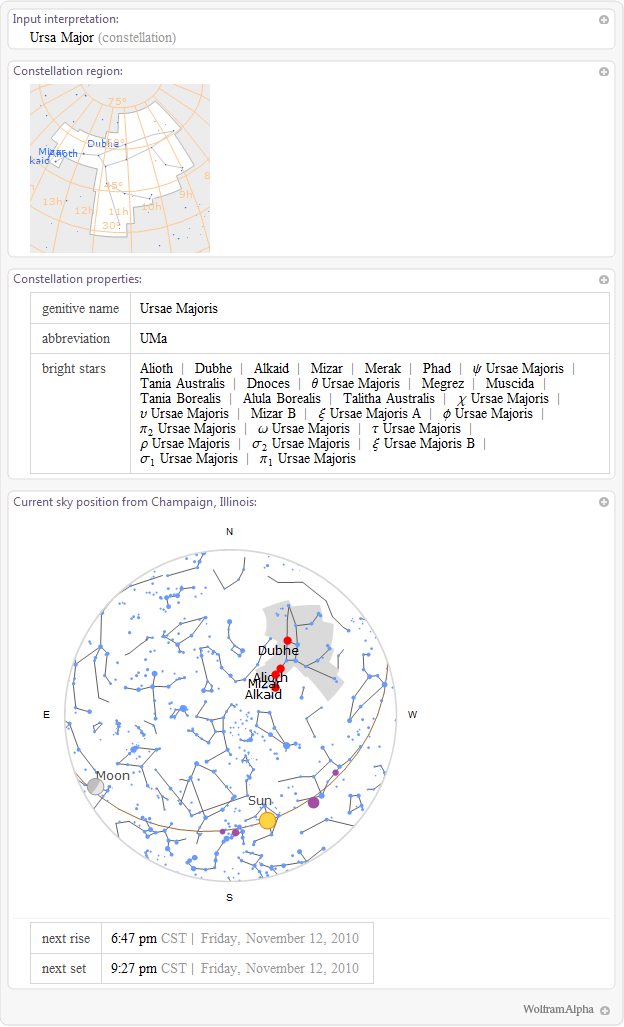Image resolution: width=624 pixels, height=1027 pixels.
Task: Click the Current sky position pod plus icon
Action: (x=604, y=502)
